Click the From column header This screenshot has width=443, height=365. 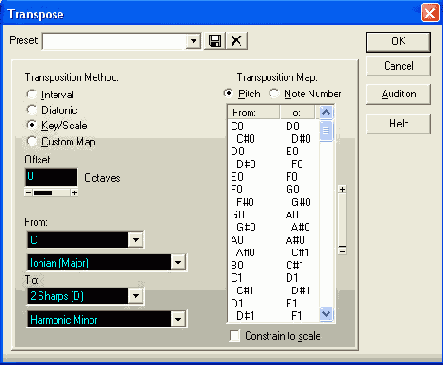pyautogui.click(x=254, y=112)
